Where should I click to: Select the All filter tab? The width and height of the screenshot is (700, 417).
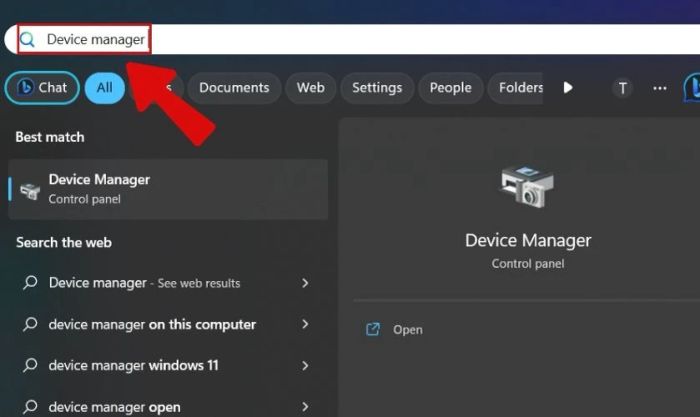point(104,88)
